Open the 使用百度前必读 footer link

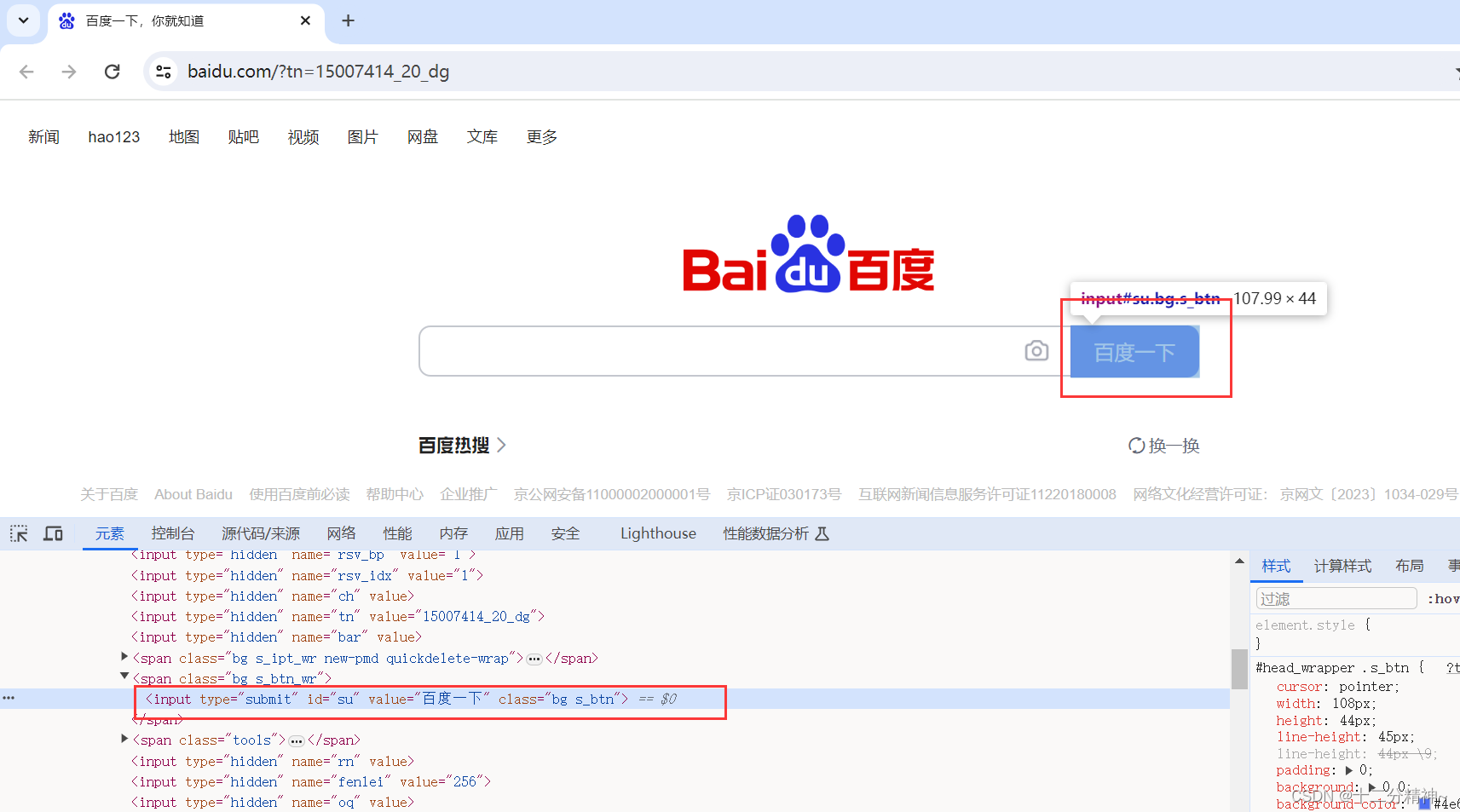click(x=299, y=494)
